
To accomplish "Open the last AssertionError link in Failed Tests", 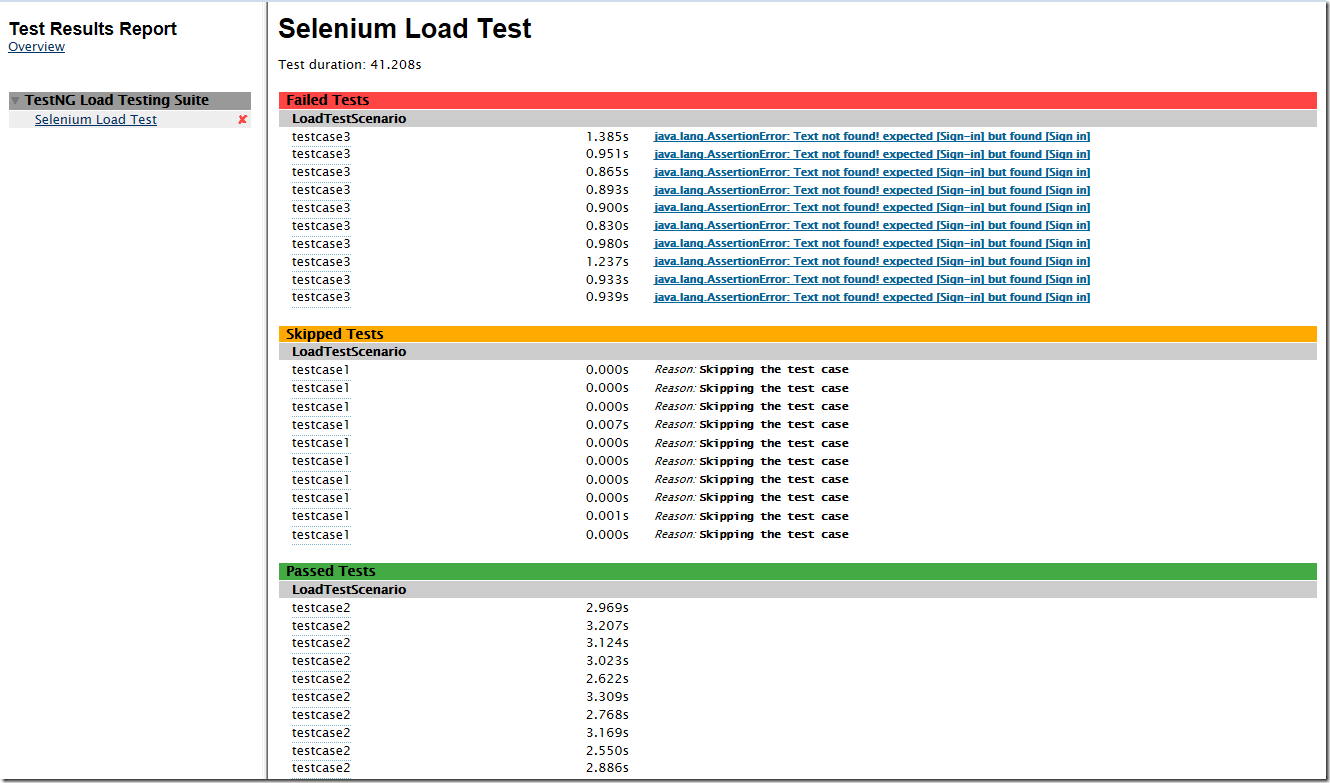I will tap(871, 297).
